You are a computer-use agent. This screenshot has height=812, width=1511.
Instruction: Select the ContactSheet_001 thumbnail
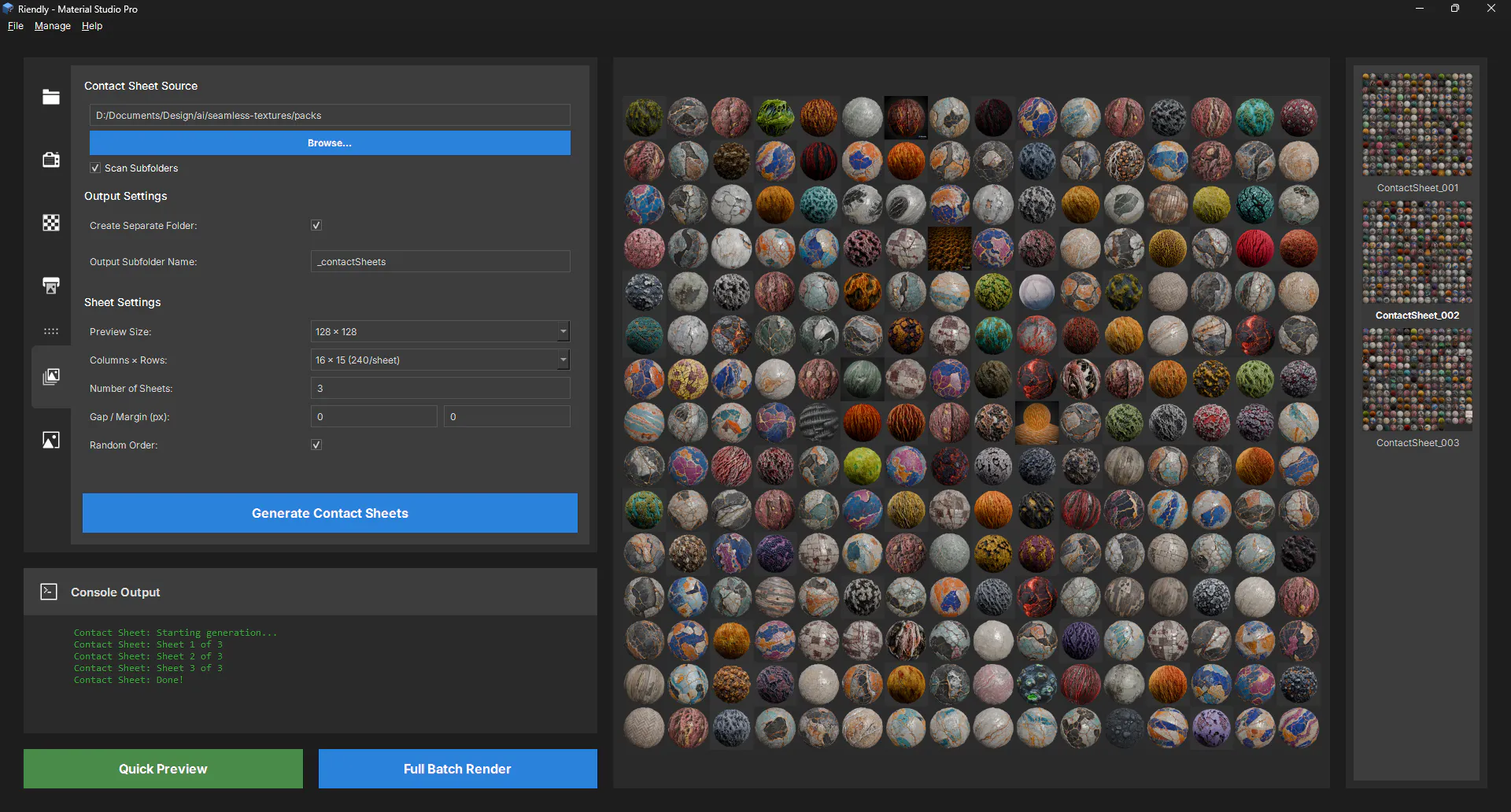tap(1417, 124)
